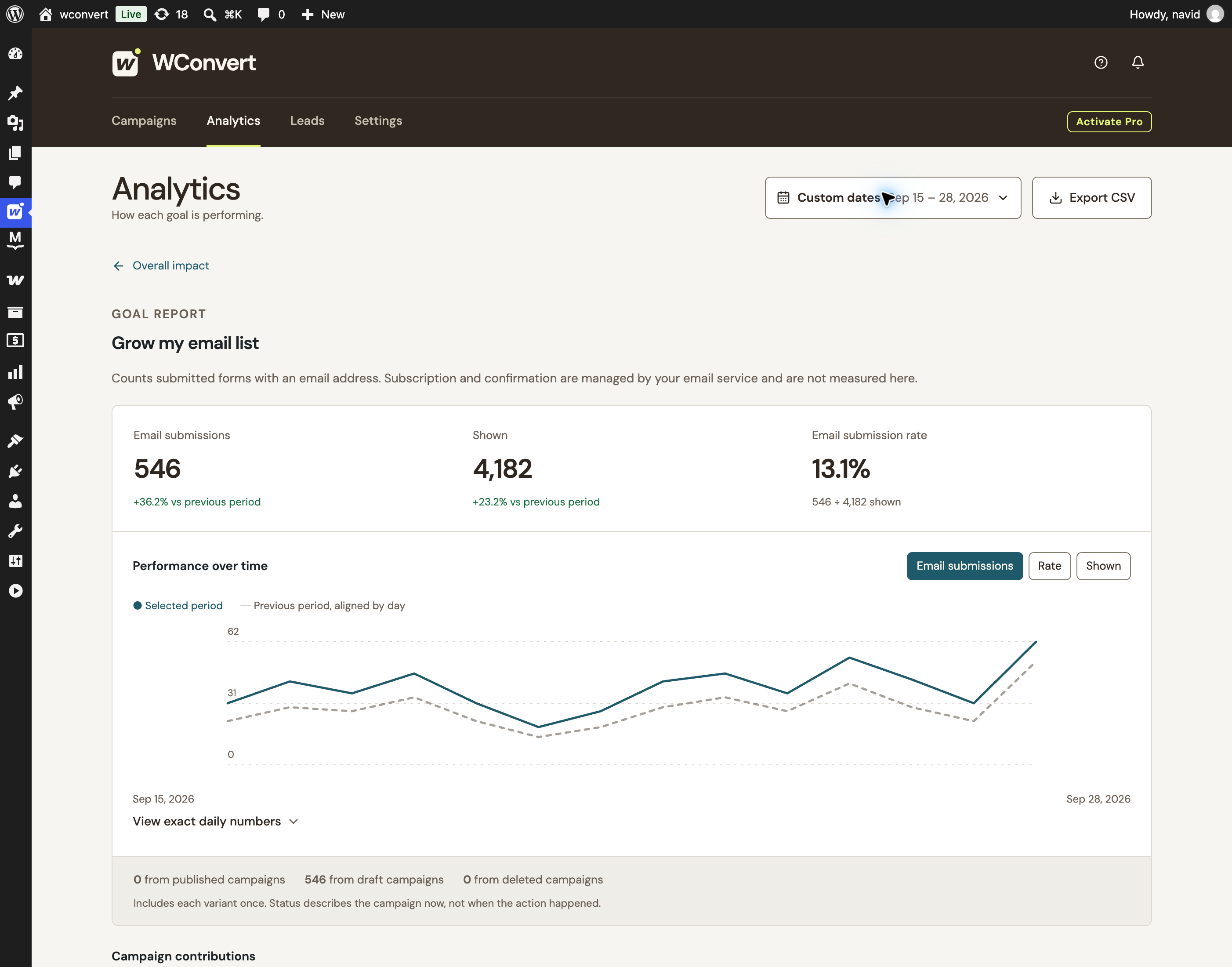Open Payments dollar sidebar icon
This screenshot has height=967, width=1232.
15,340
